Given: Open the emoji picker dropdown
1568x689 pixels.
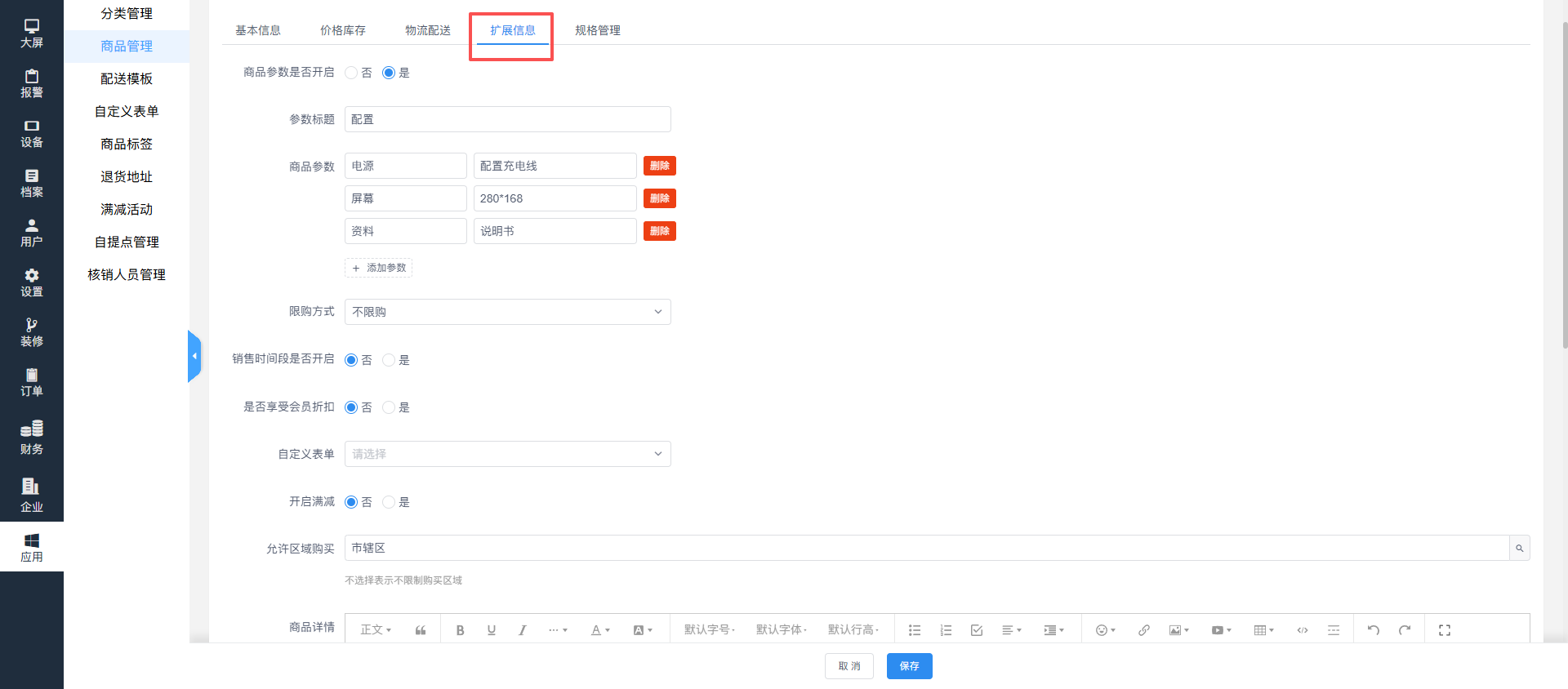Looking at the screenshot, I should (1105, 630).
